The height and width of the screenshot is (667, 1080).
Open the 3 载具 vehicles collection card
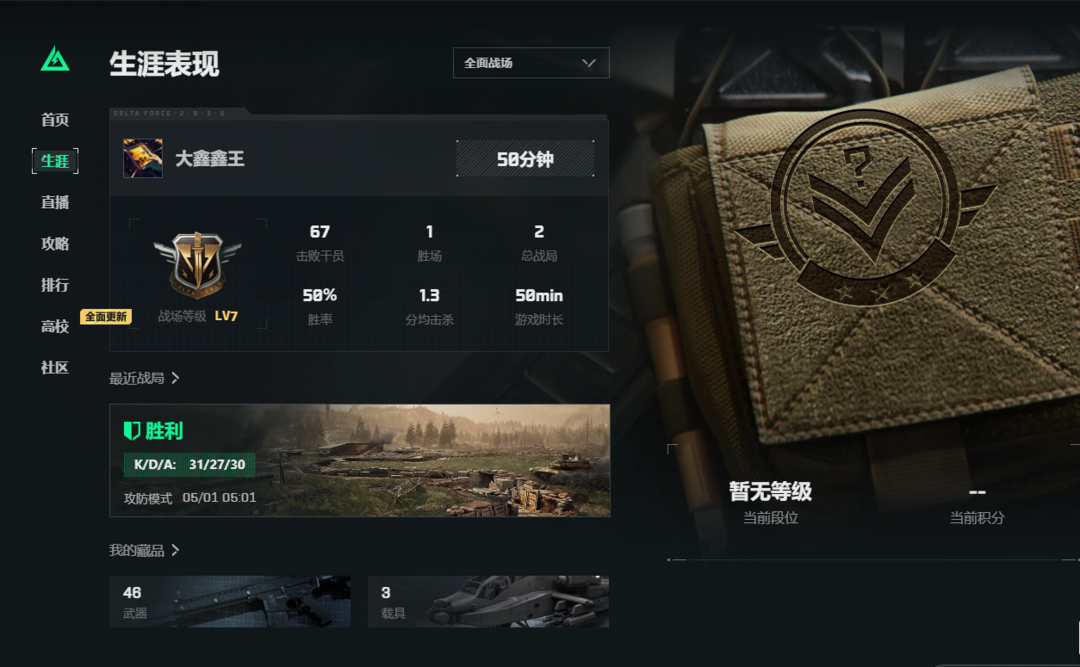click(488, 602)
